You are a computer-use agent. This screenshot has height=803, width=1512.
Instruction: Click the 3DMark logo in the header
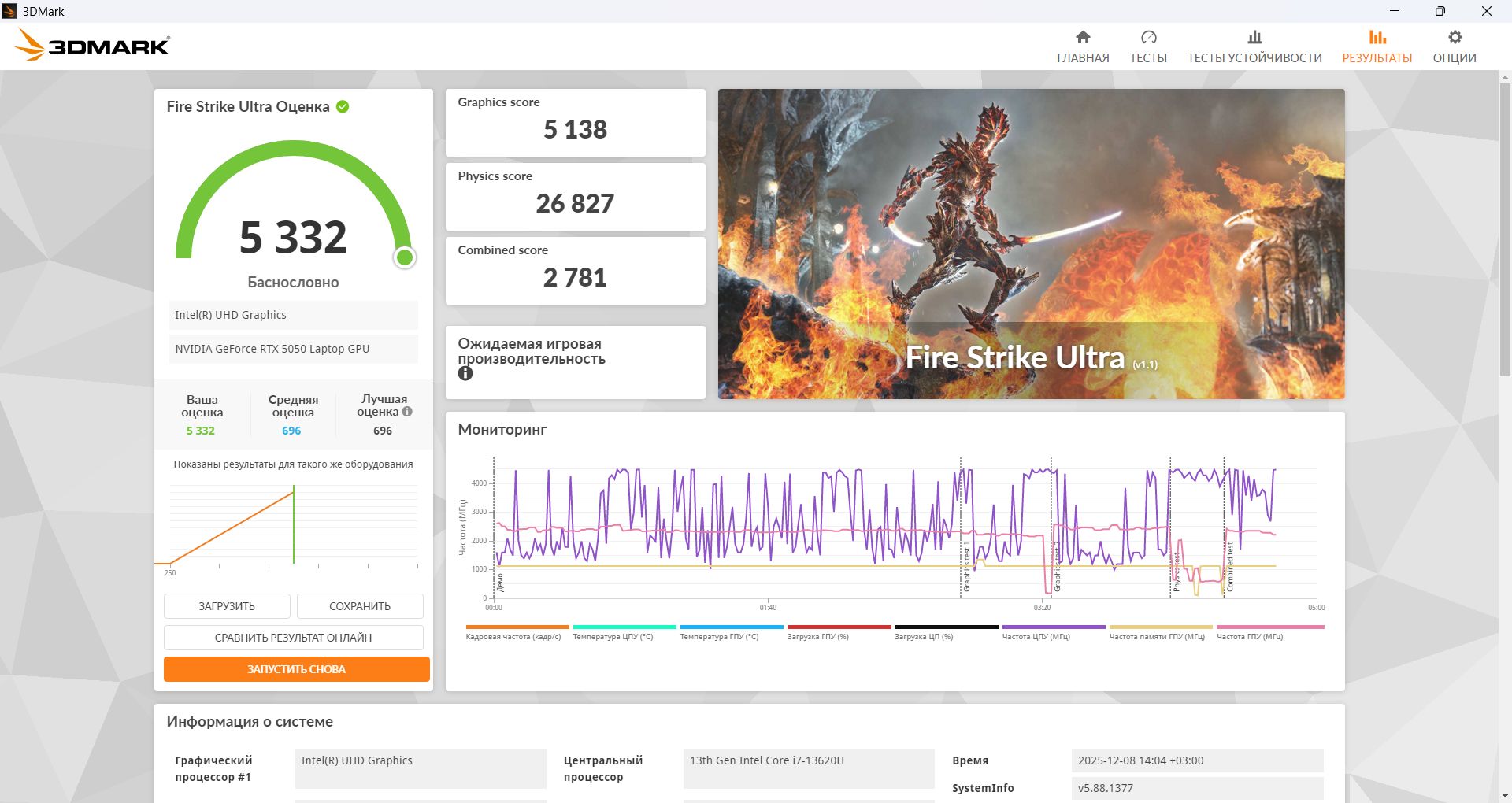[92, 45]
